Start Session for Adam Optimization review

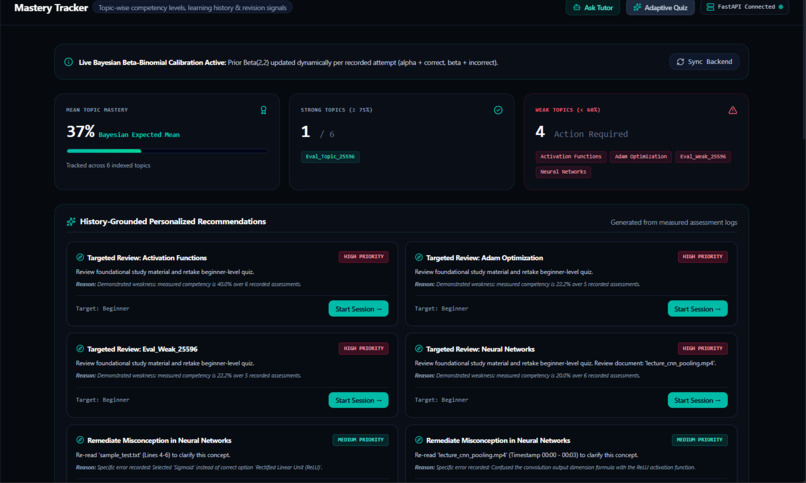(698, 309)
